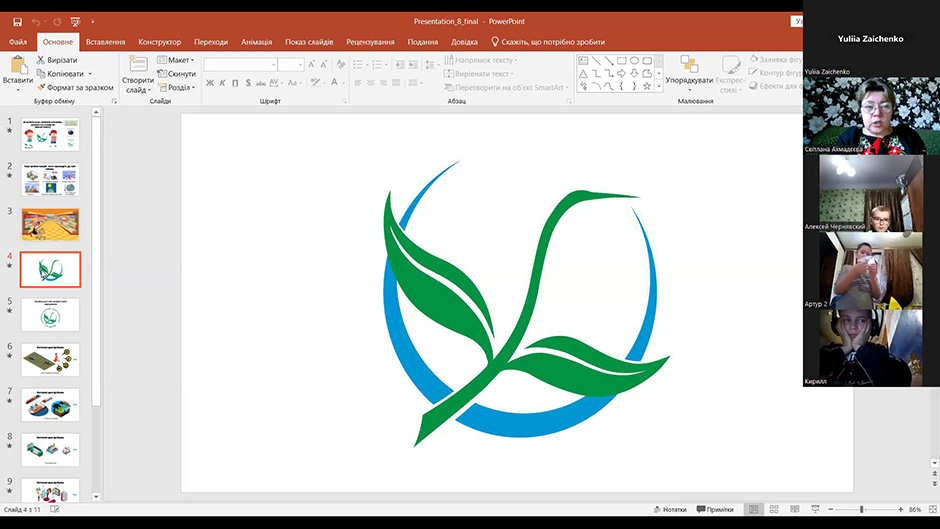940x529 pixels.
Task: Decrease font size with the smaller A icon
Action: tap(324, 64)
